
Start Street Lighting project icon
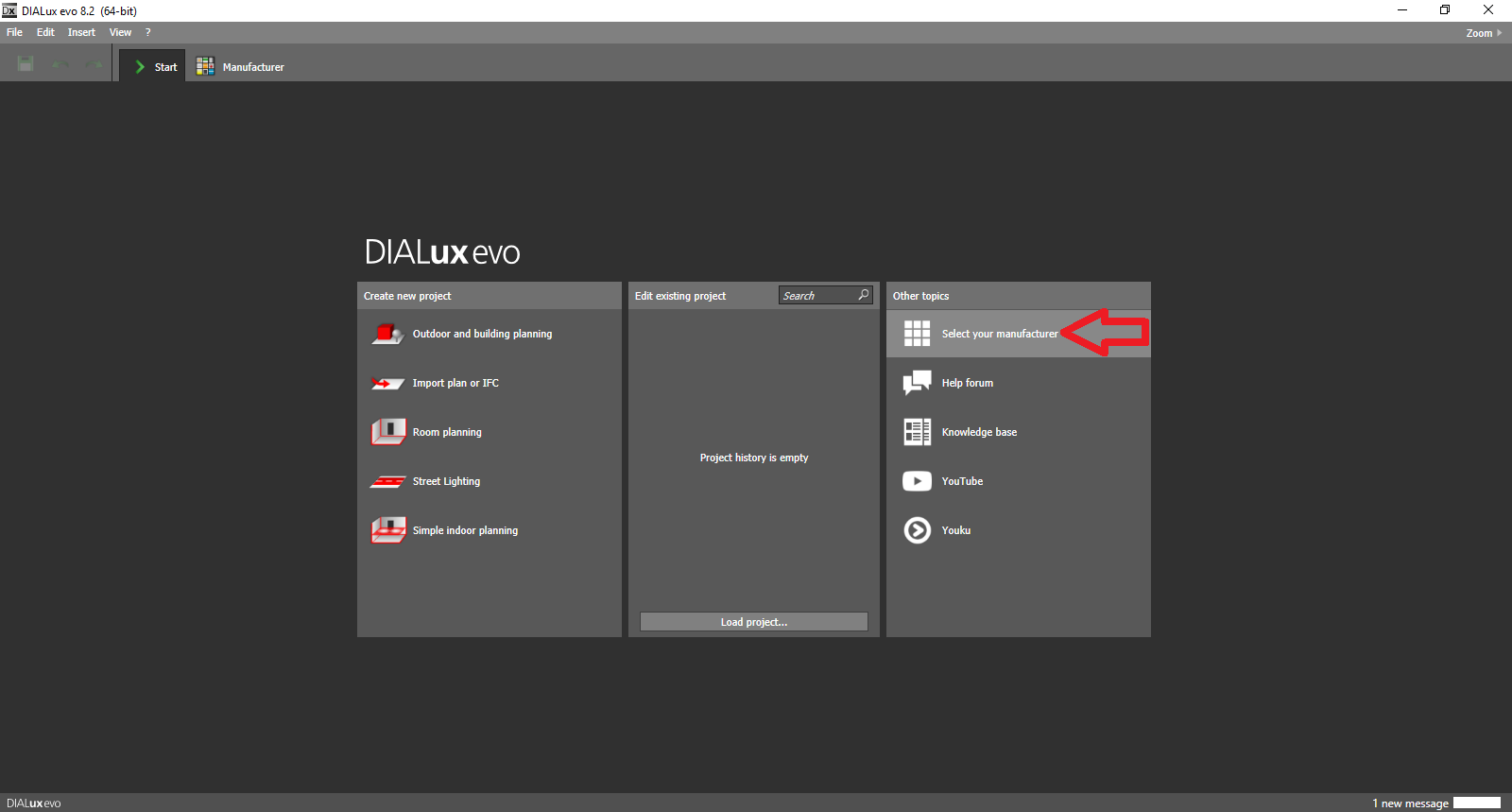point(387,481)
